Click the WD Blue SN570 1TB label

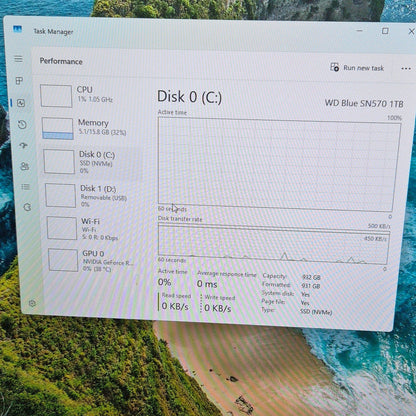[x=364, y=103]
